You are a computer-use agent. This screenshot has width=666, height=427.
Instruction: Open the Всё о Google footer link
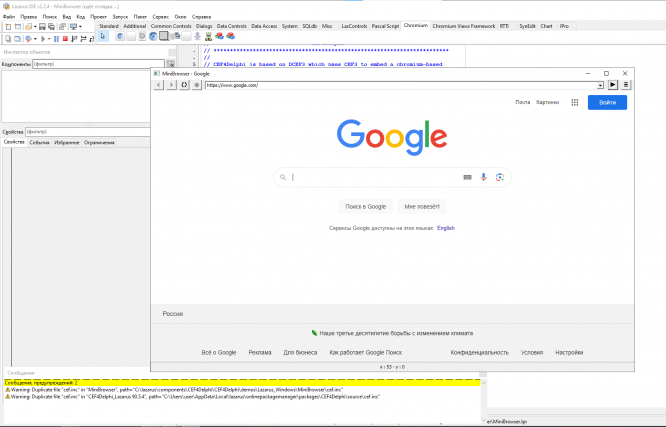pos(219,353)
